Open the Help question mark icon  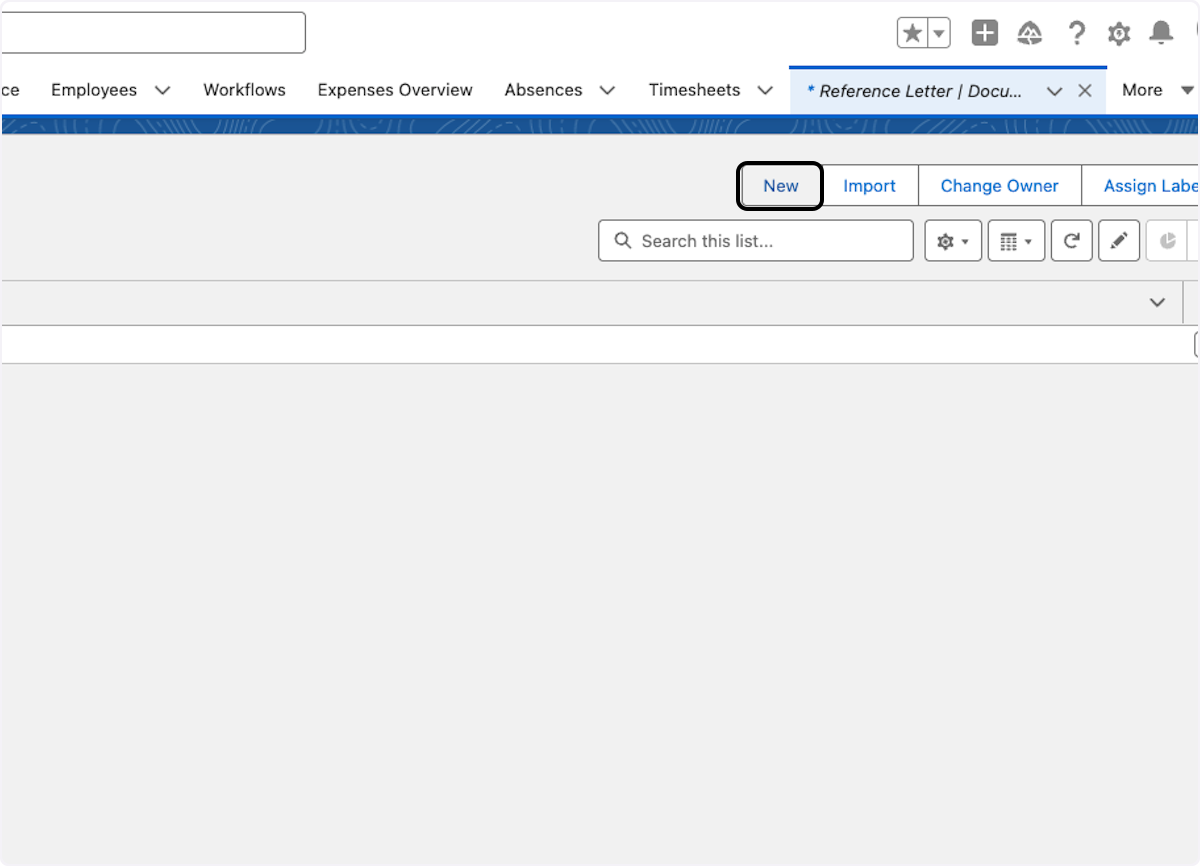pos(1076,34)
